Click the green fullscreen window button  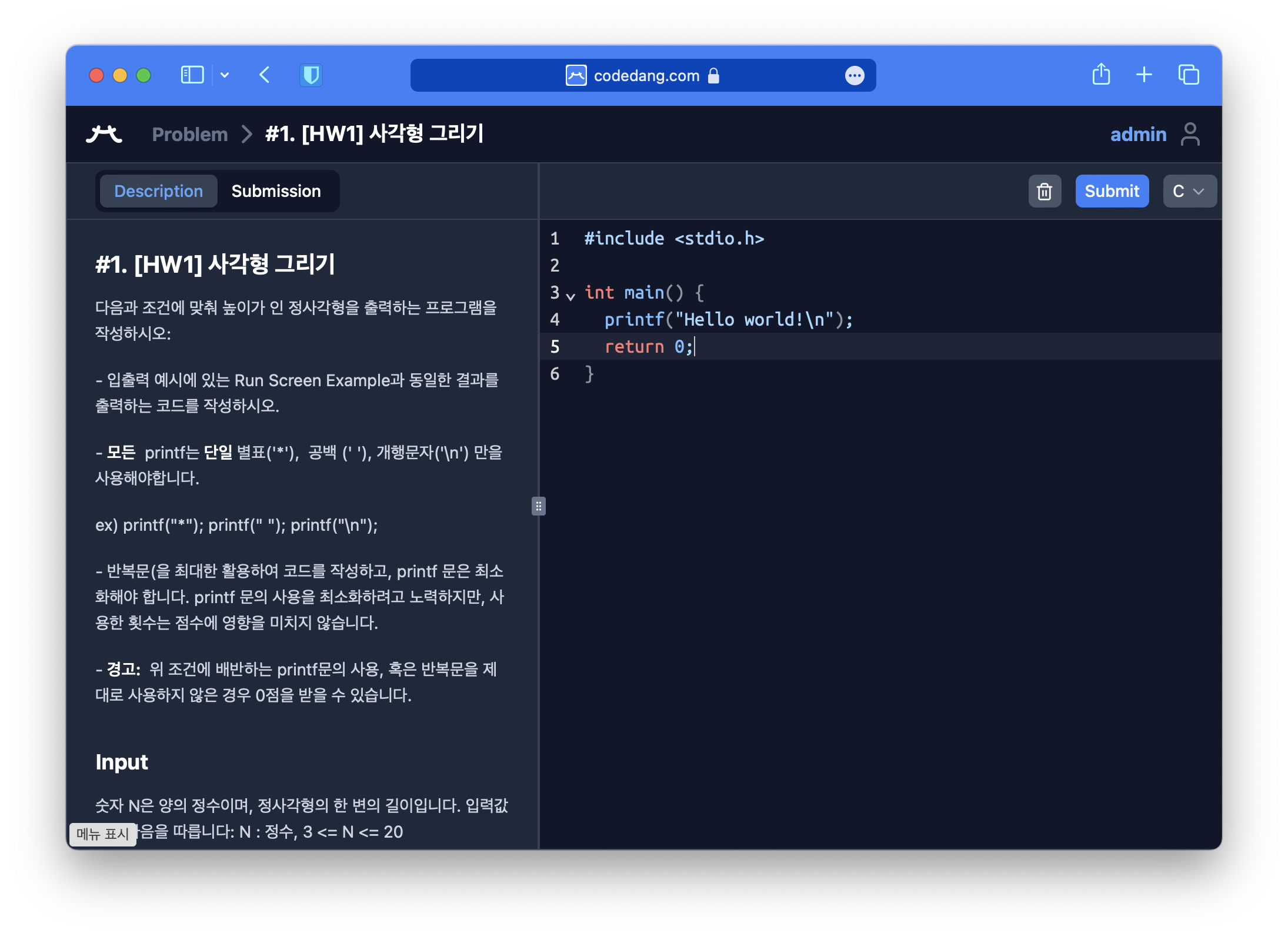coord(144,75)
